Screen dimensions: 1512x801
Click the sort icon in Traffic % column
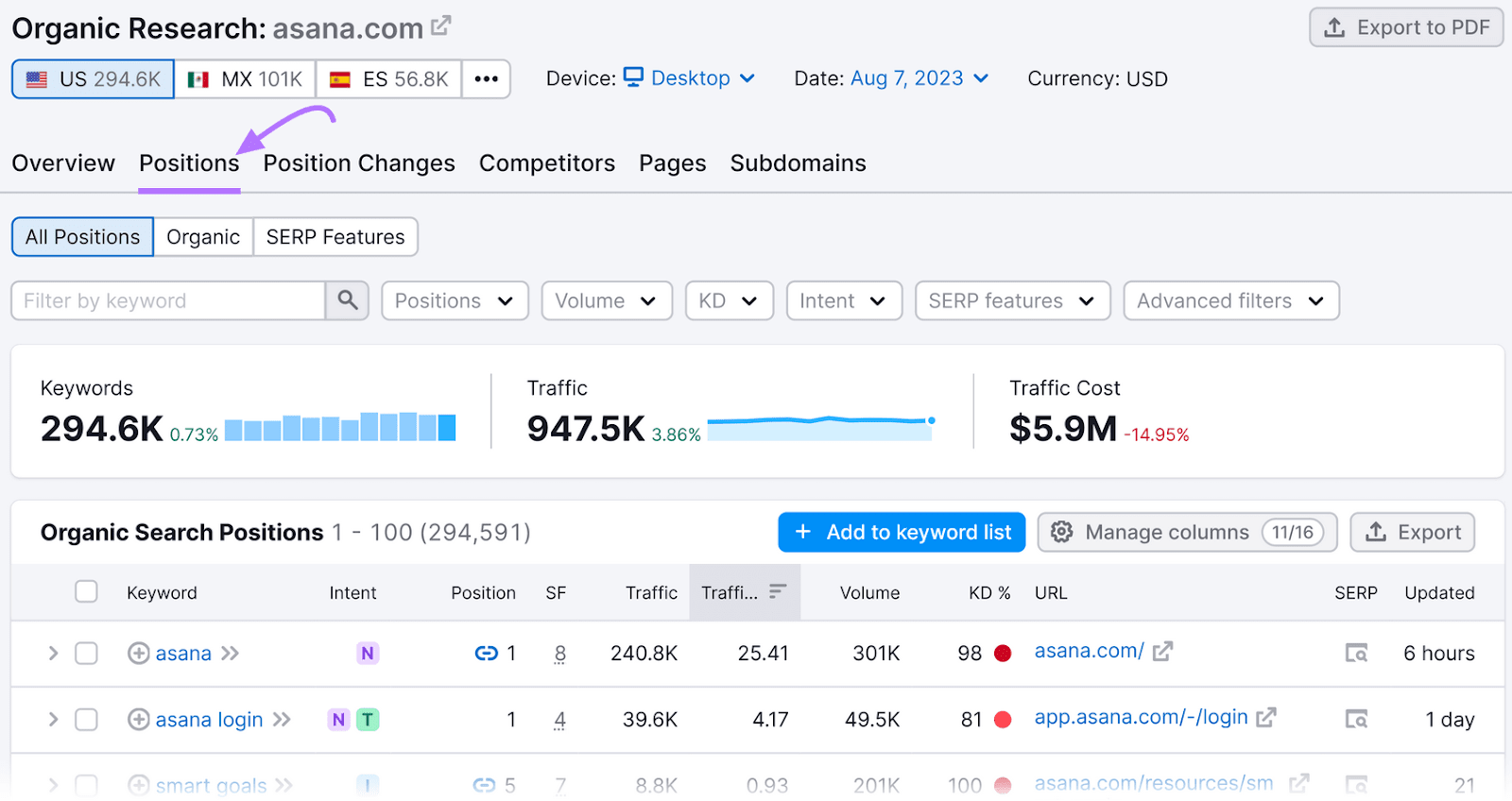click(777, 591)
